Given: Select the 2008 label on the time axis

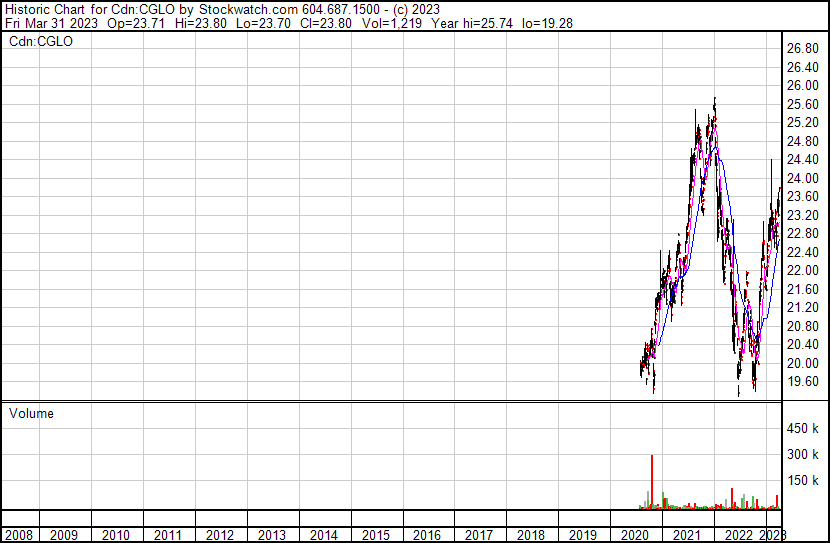Looking at the screenshot, I should click(18, 535).
